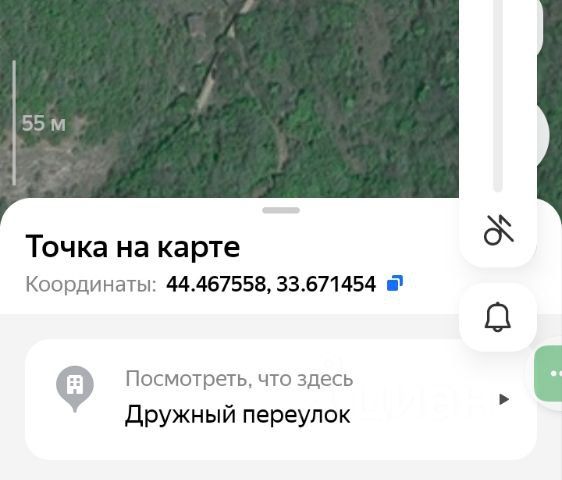Open the green three-dots button
The width and height of the screenshot is (562, 480).
548,374
